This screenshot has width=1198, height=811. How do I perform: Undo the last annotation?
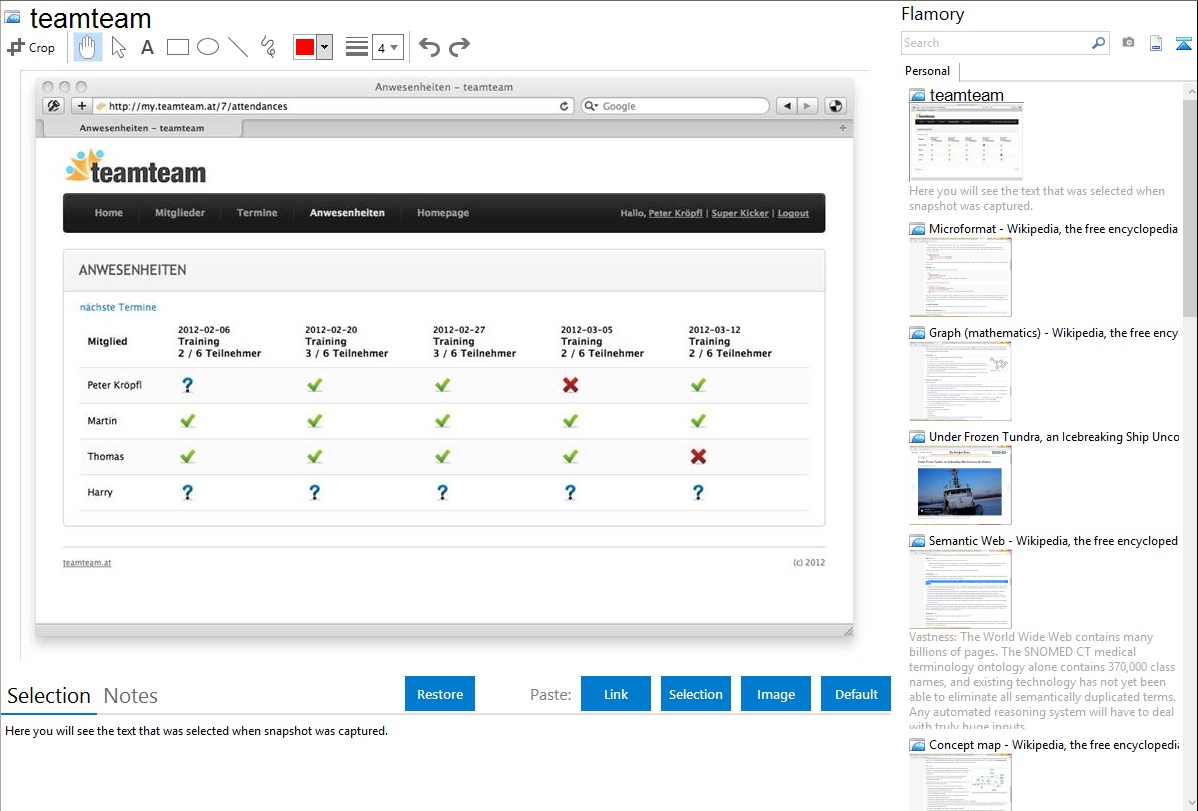click(429, 47)
